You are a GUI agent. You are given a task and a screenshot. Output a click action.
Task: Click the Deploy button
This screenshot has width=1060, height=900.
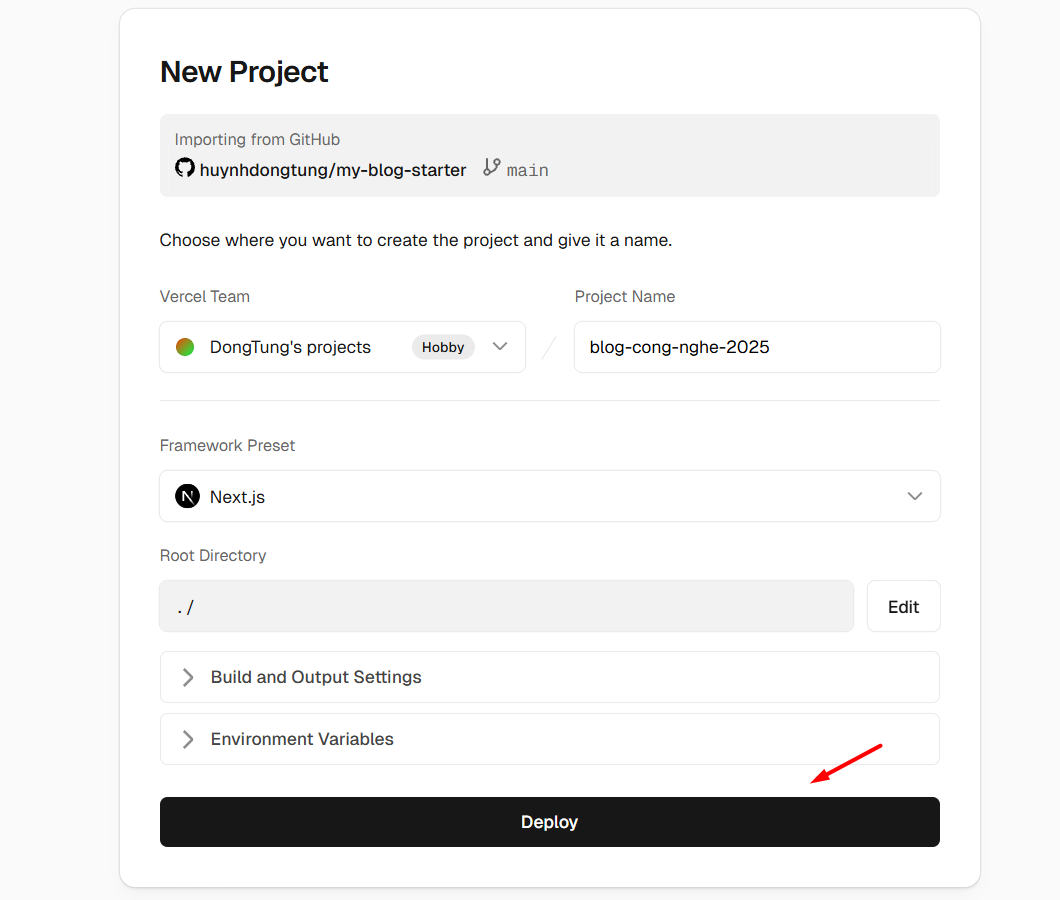coord(549,821)
